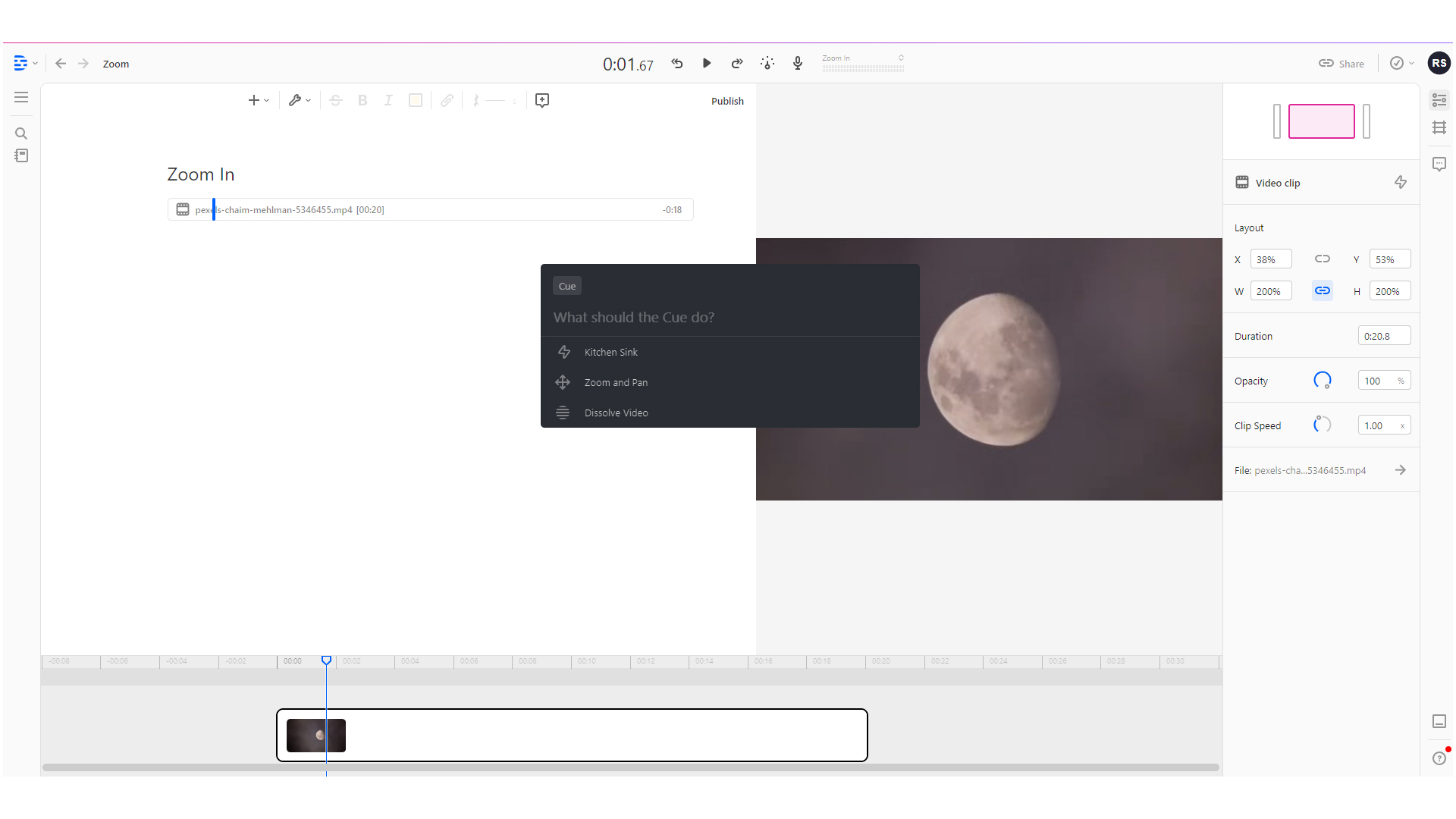Select the Bold formatting icon

pos(362,99)
